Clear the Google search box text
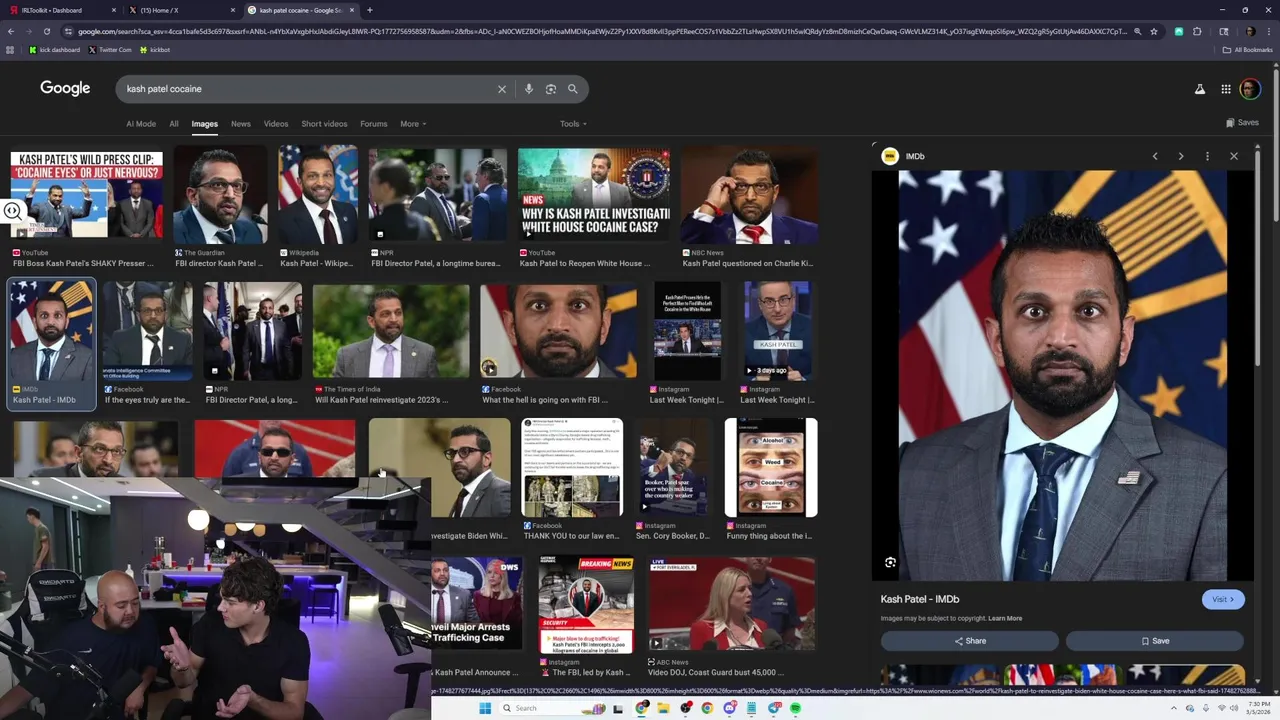This screenshot has height=720, width=1280. pos(502,89)
